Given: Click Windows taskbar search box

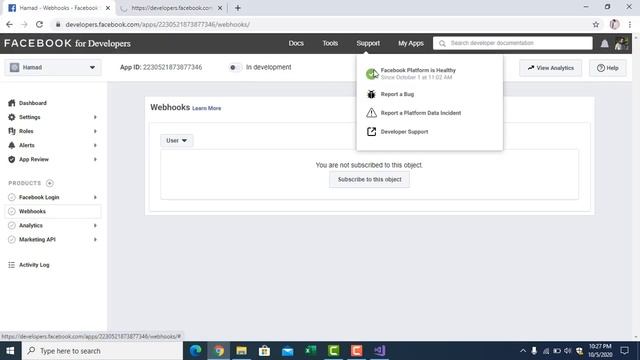Looking at the screenshot, I should coord(102,351).
